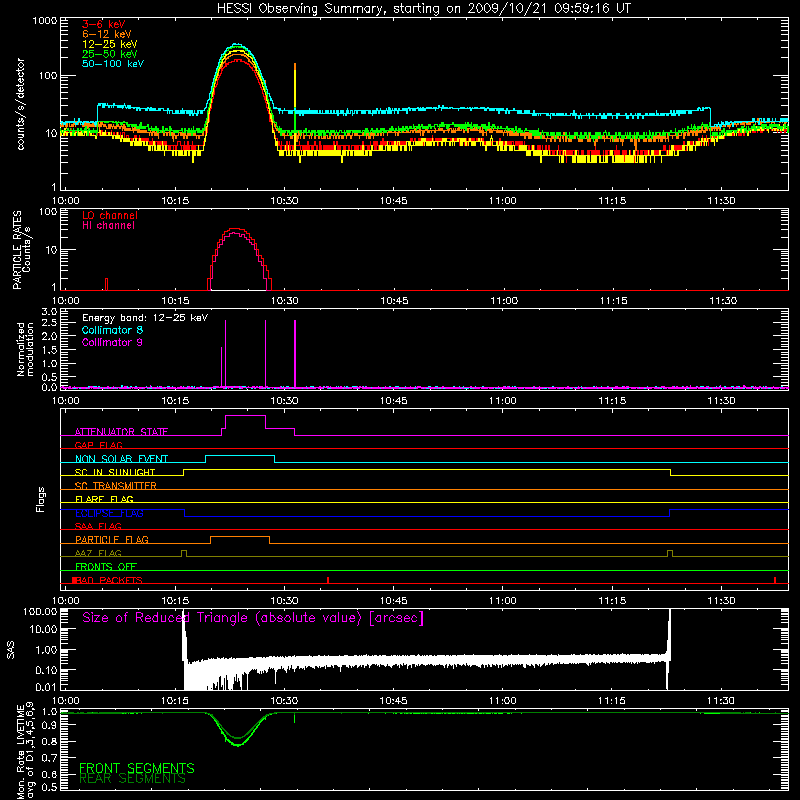The height and width of the screenshot is (800, 800).
Task: Click the "2.5" modulation tick value
Action: pos(49,323)
